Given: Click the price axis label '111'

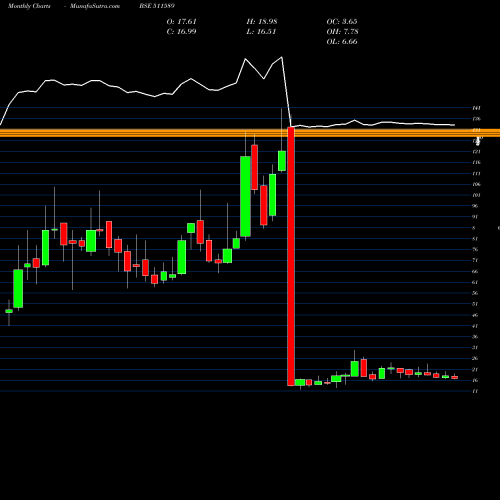Looking at the screenshot, I should [x=476, y=173].
